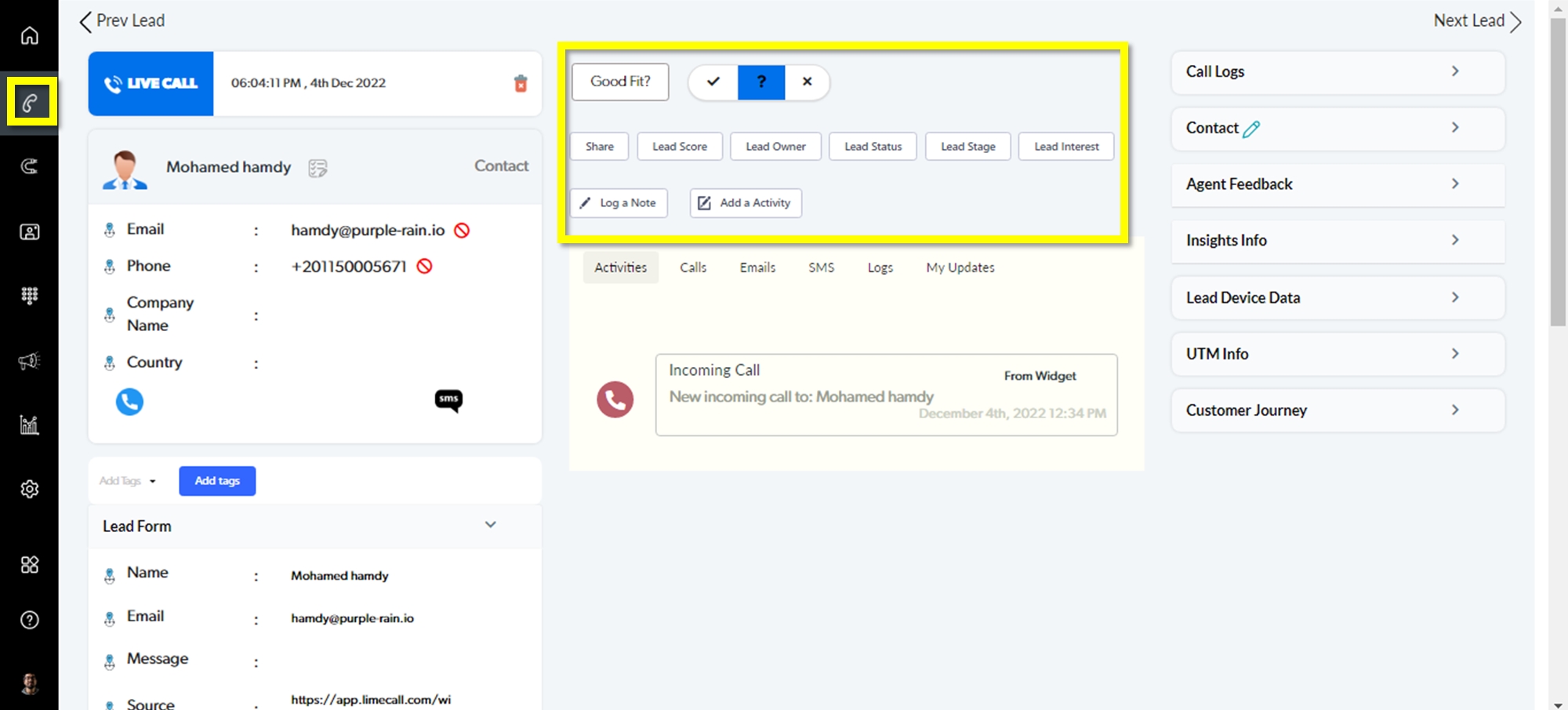Mark lead as good fit with checkmark
The image size is (1568, 710).
click(713, 82)
